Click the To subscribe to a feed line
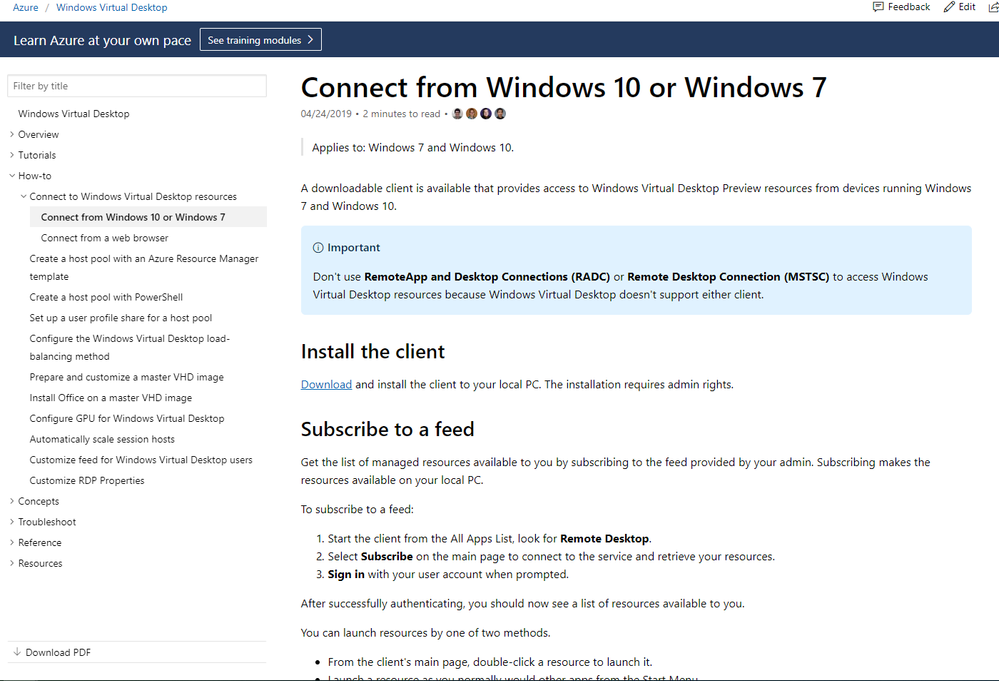This screenshot has width=999, height=681. pyautogui.click(x=357, y=509)
